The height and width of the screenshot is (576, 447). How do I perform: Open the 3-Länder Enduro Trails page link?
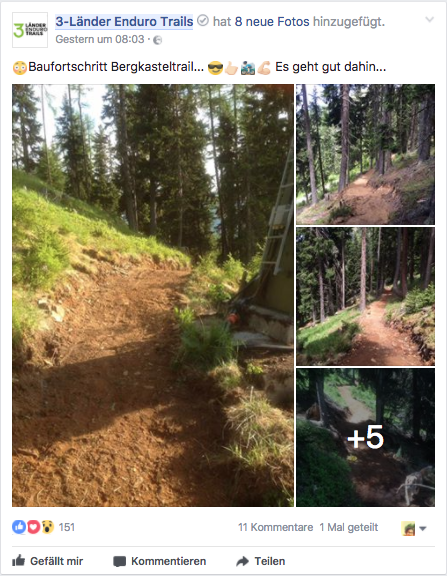pos(124,21)
